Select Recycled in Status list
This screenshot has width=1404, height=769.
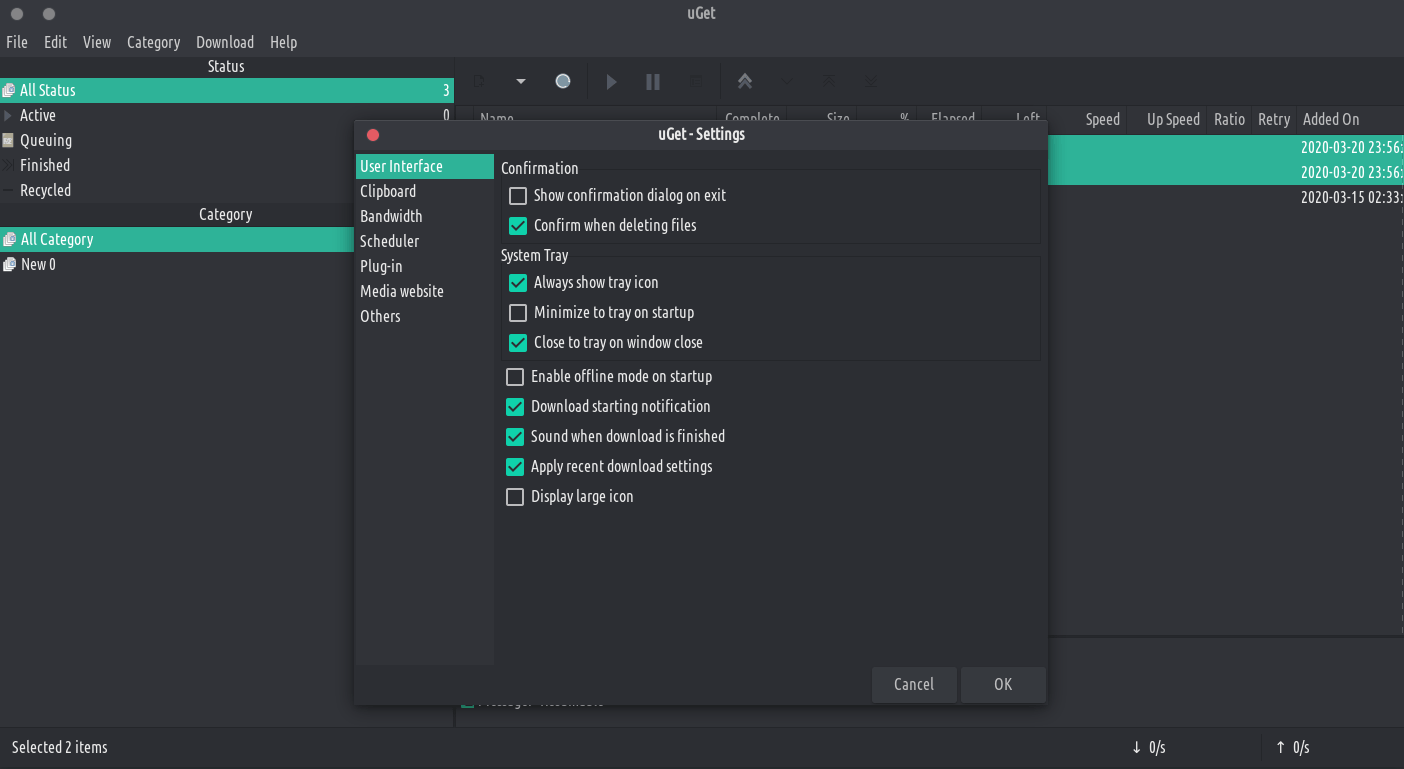[226, 190]
